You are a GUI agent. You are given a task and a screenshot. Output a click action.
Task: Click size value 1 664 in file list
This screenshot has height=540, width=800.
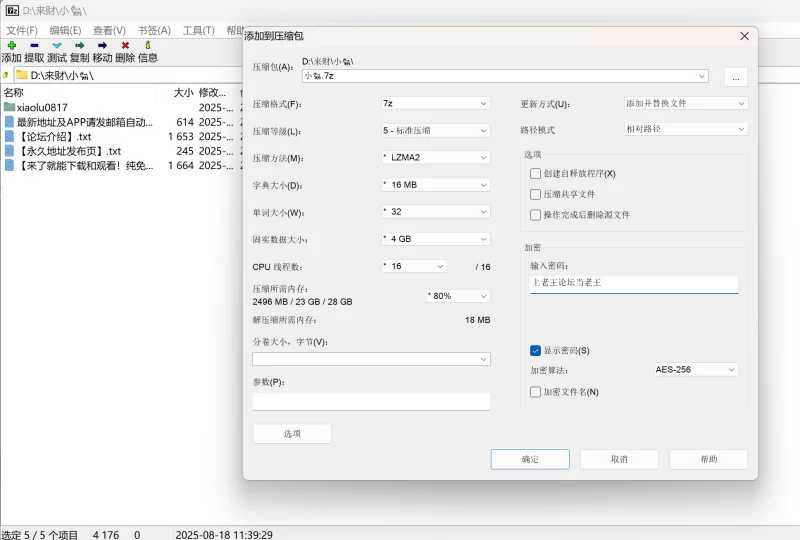pos(181,165)
